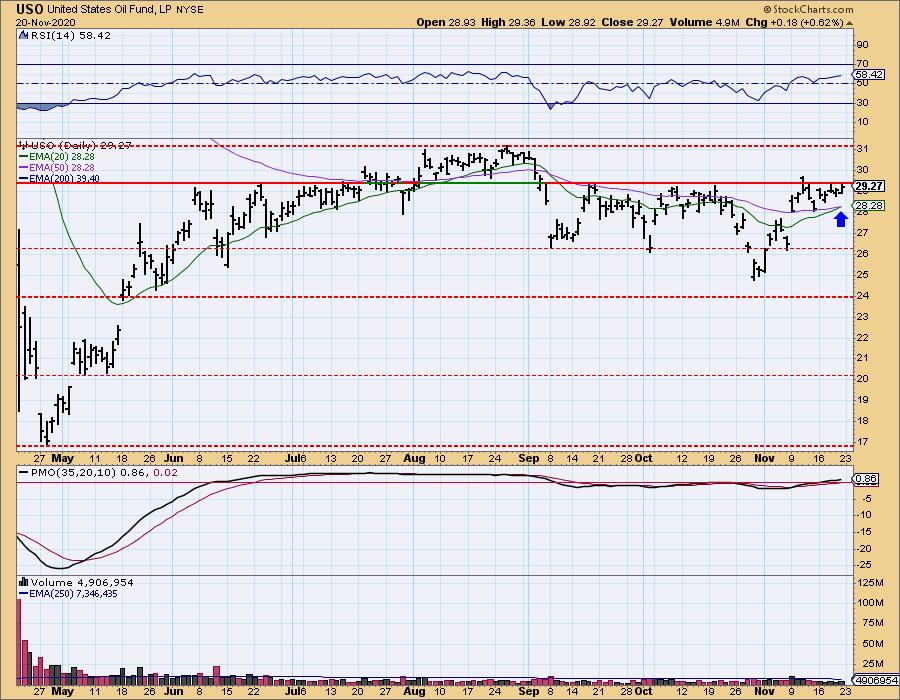Viewport: 900px width, 700px height.
Task: Click the 17 price axis label
Action: (x=863, y=442)
